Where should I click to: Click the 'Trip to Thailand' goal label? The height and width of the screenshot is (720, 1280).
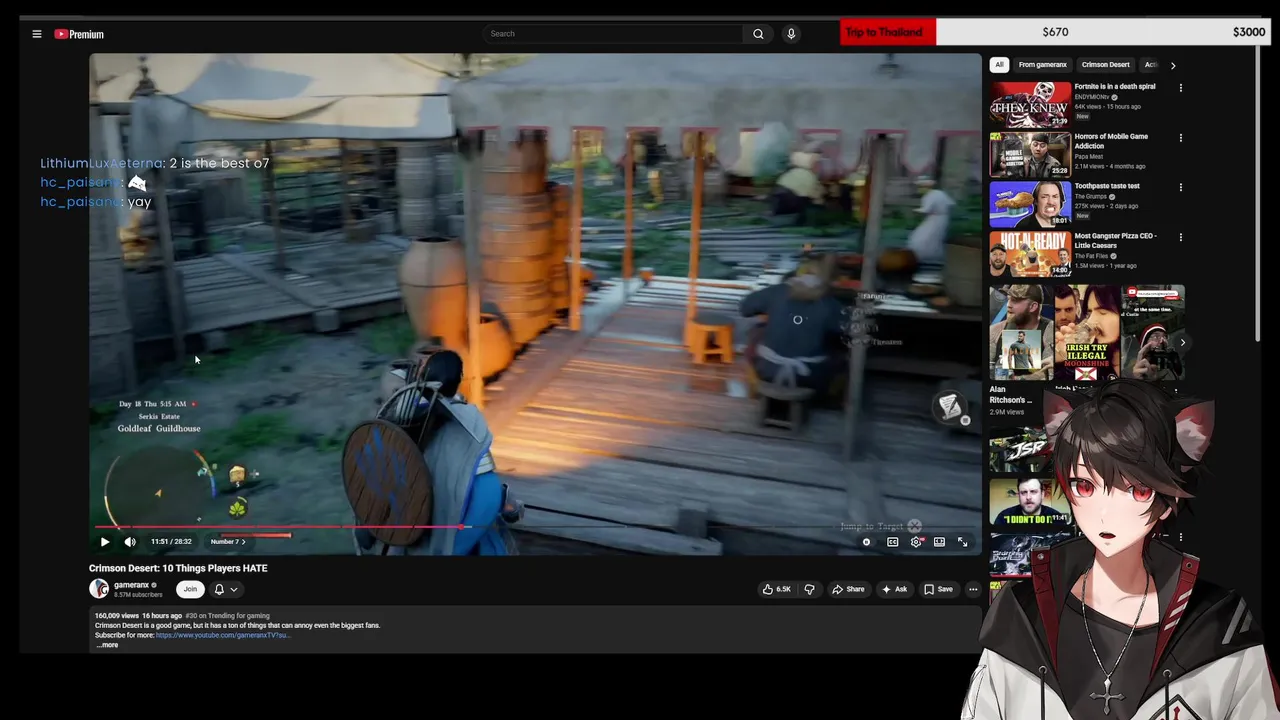pyautogui.click(x=884, y=32)
